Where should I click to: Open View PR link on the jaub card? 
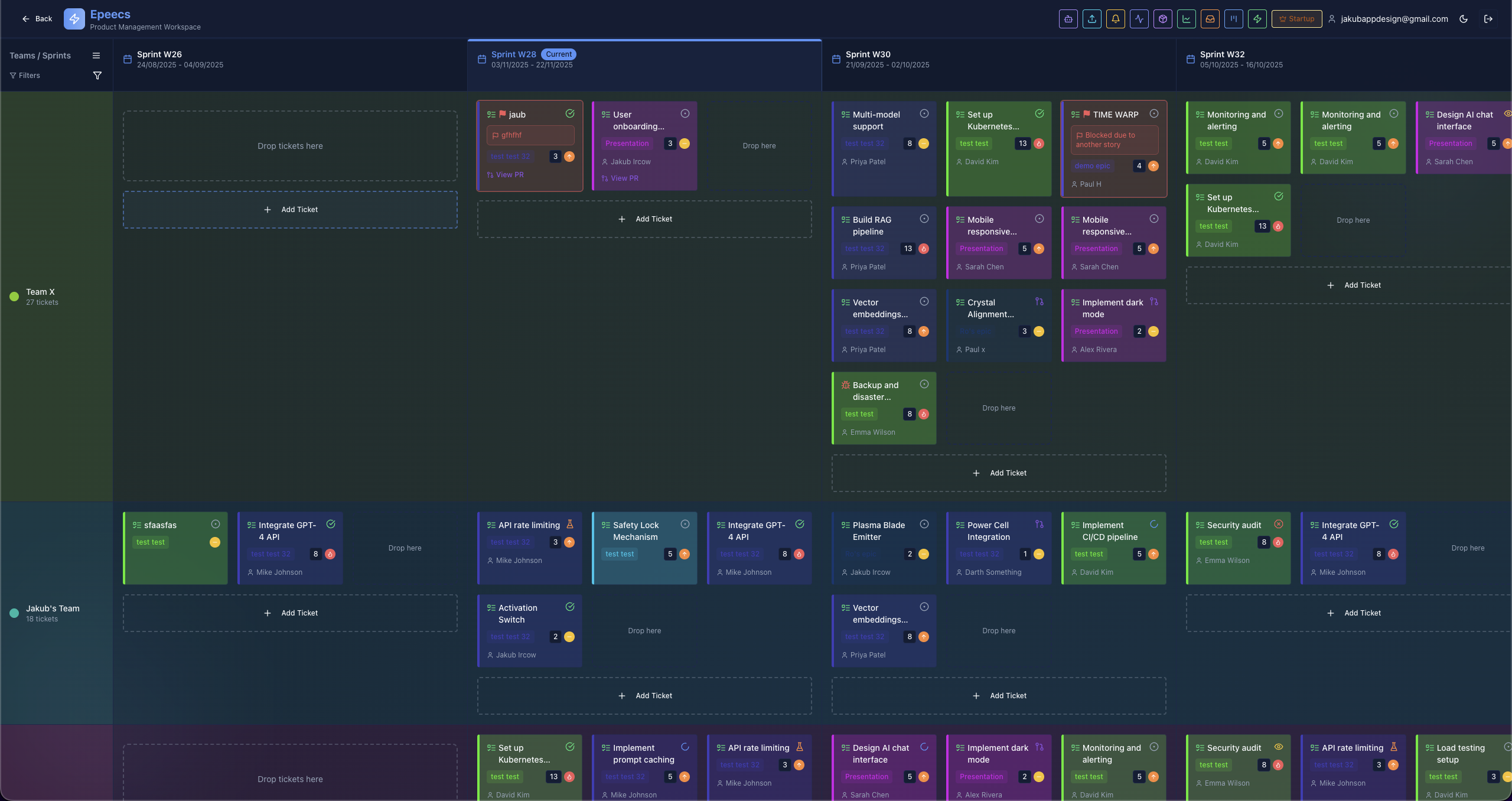(x=509, y=174)
